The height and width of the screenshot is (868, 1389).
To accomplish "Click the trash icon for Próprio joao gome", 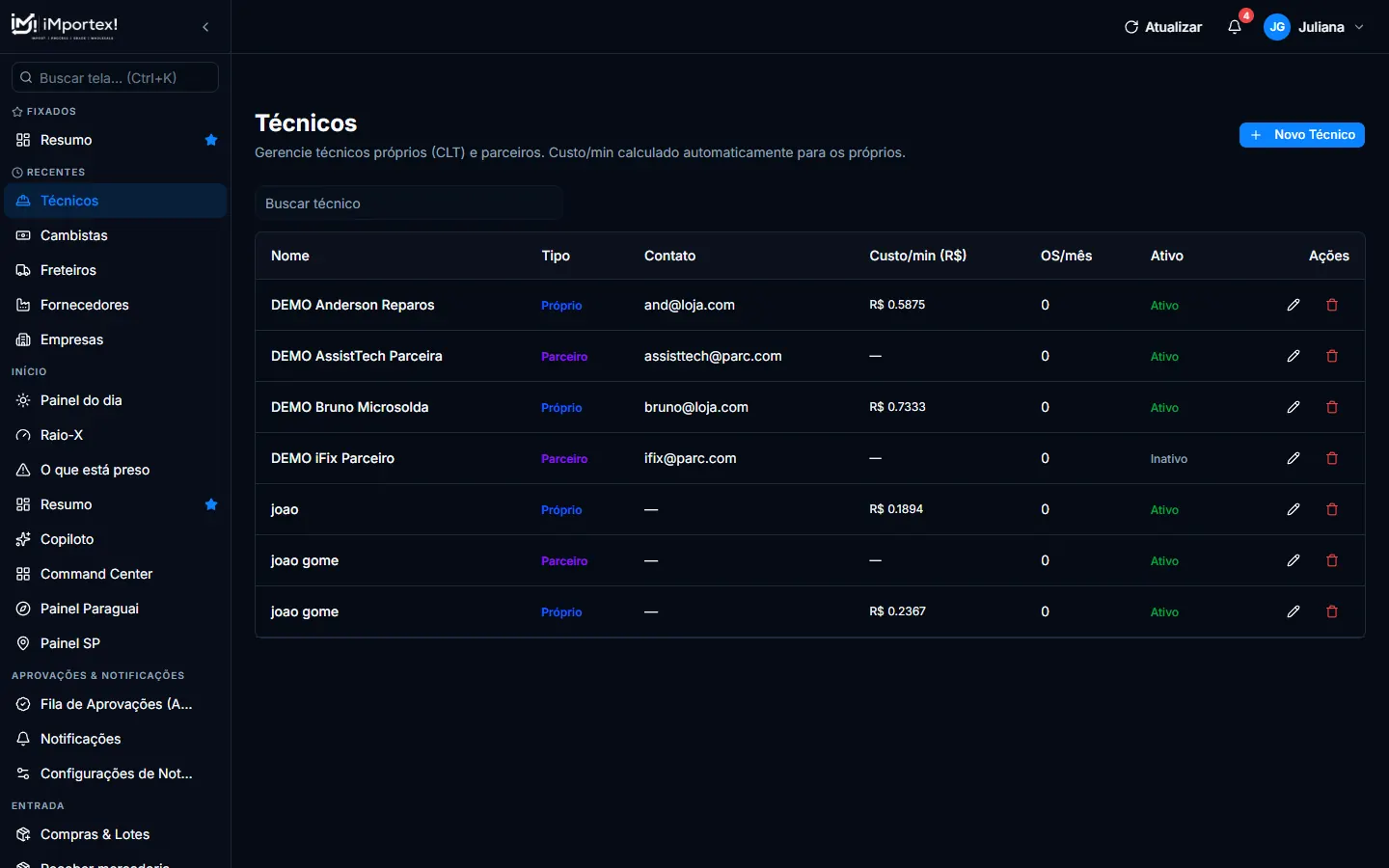I will [1332, 611].
